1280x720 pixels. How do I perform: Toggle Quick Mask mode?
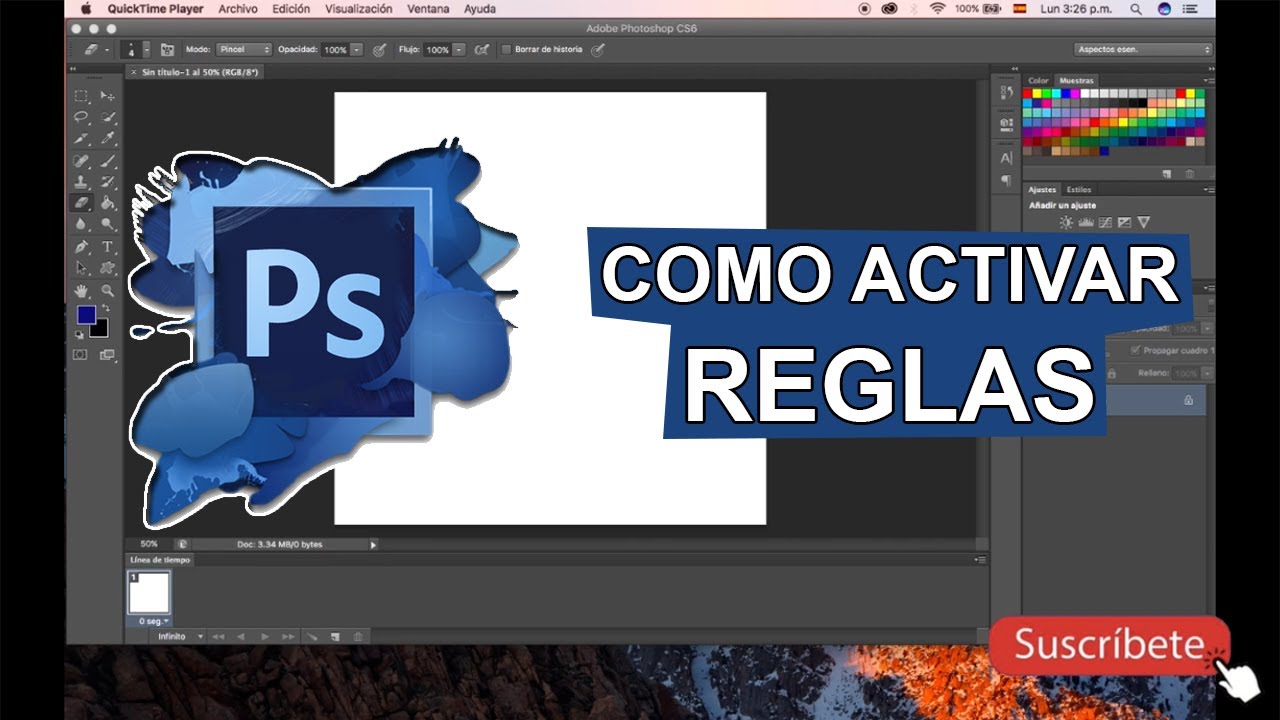point(80,354)
